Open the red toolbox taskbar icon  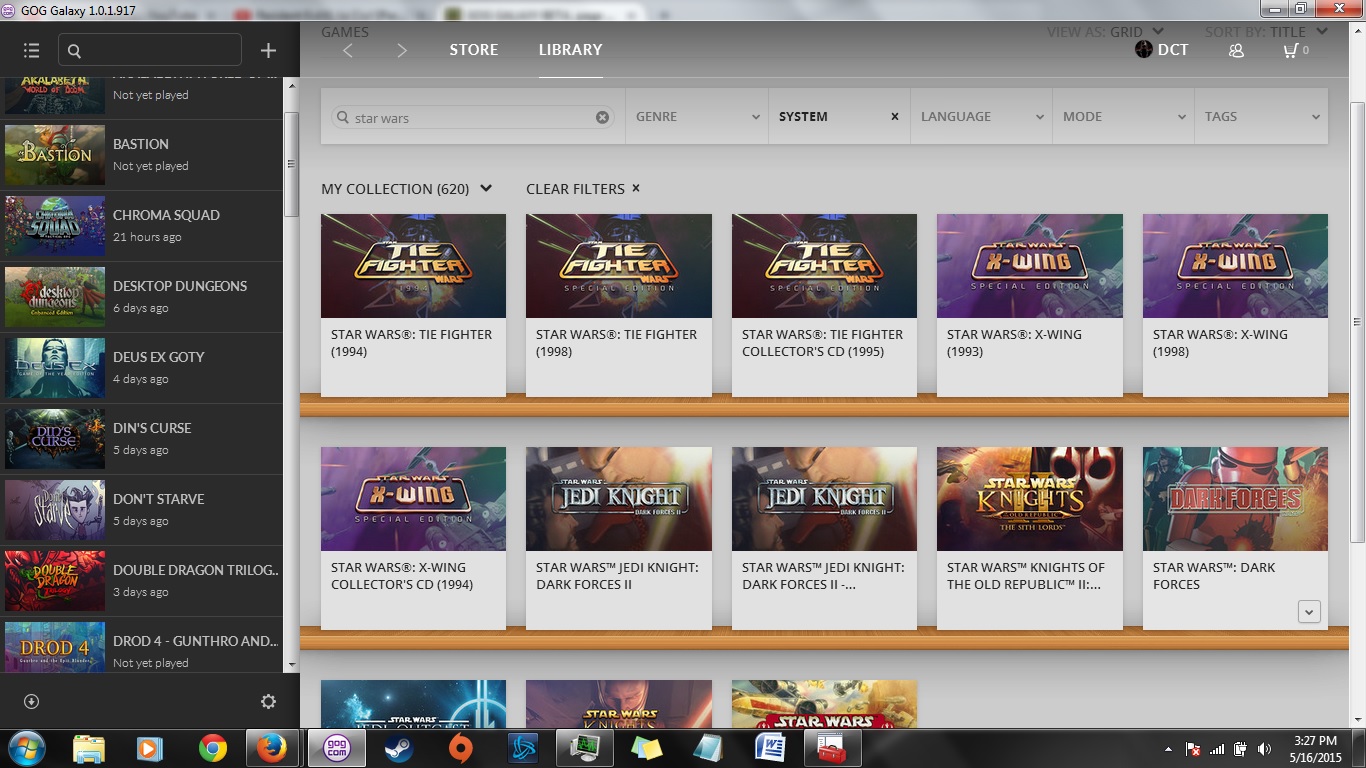pyautogui.click(x=832, y=748)
